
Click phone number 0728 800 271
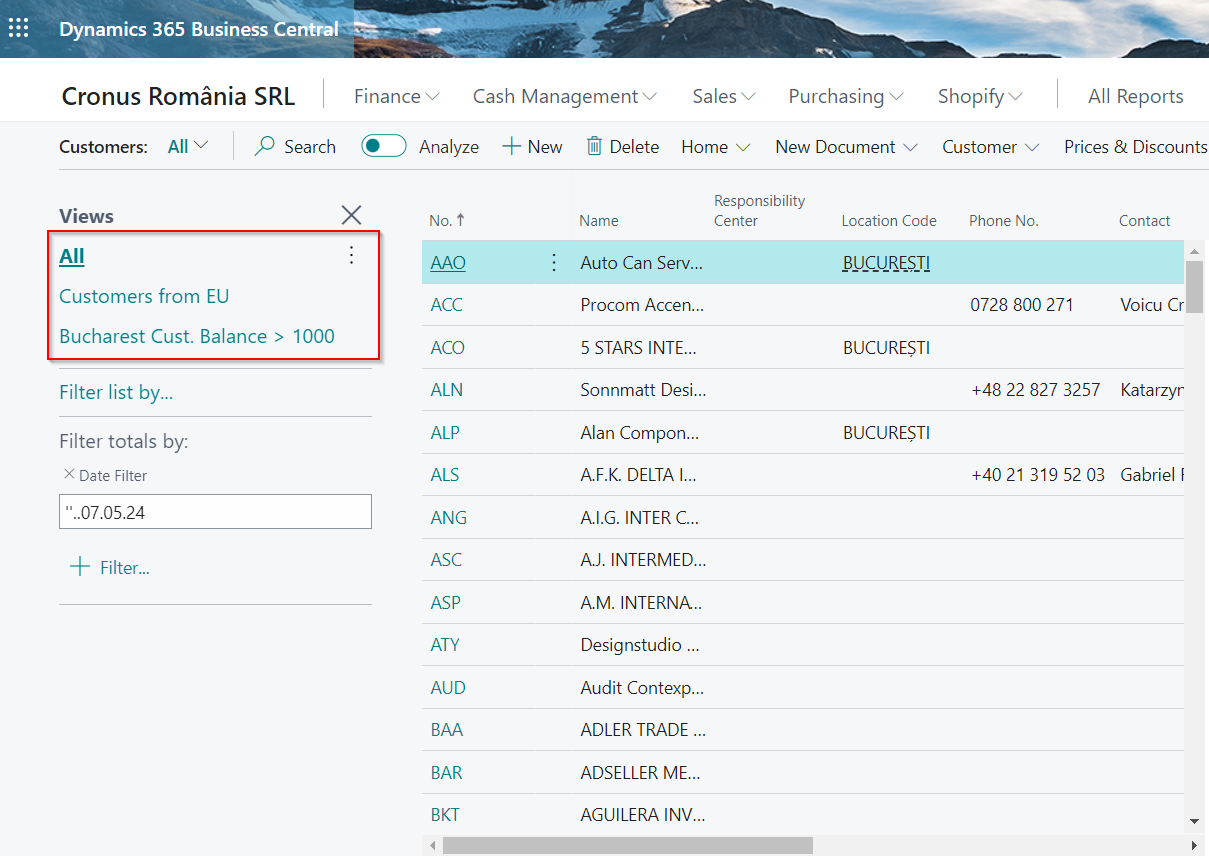click(x=1022, y=305)
